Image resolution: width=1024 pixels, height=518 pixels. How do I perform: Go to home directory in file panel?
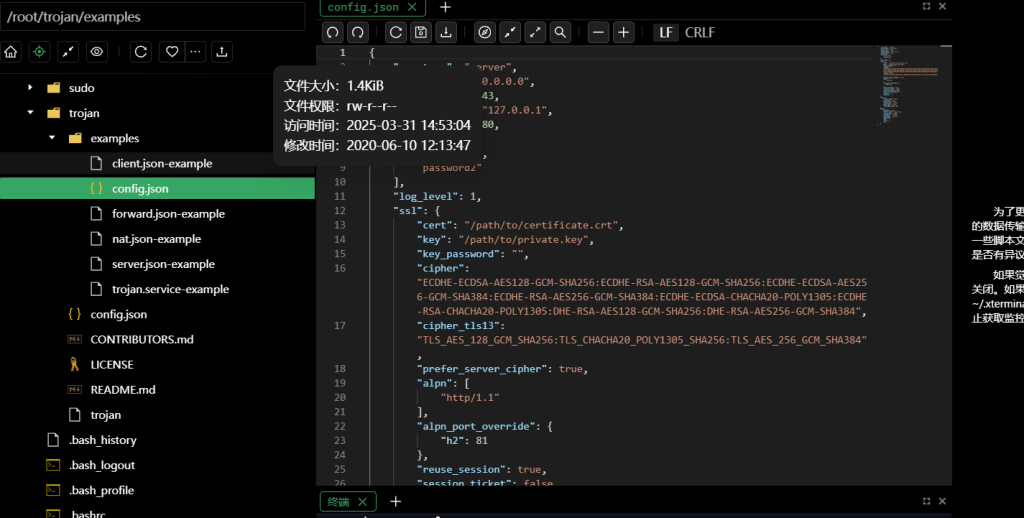coord(11,52)
